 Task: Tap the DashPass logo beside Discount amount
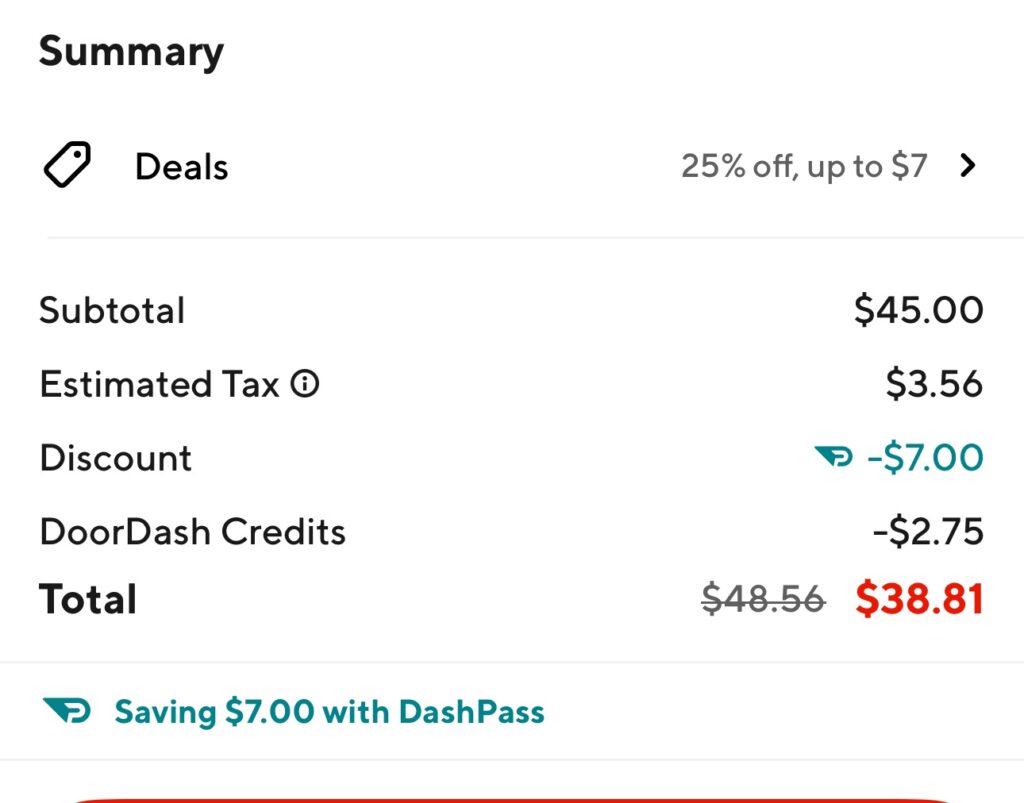pyautogui.click(x=833, y=456)
